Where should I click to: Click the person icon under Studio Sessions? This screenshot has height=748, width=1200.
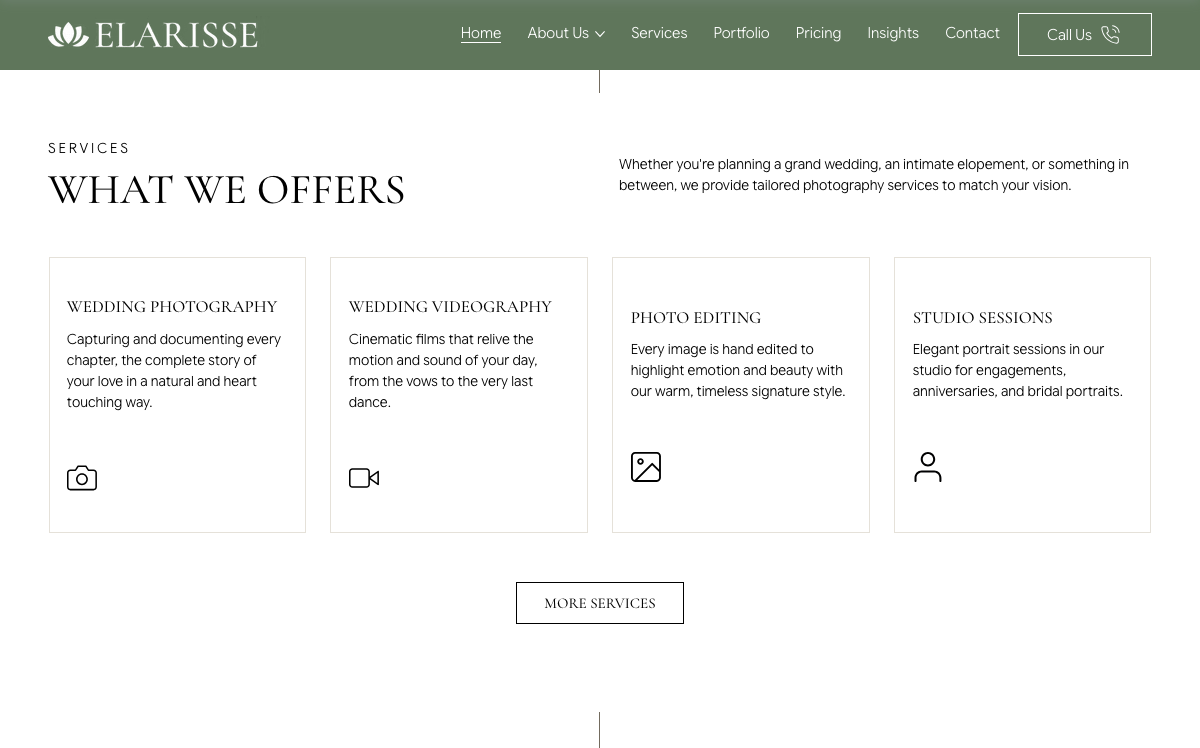coord(928,467)
